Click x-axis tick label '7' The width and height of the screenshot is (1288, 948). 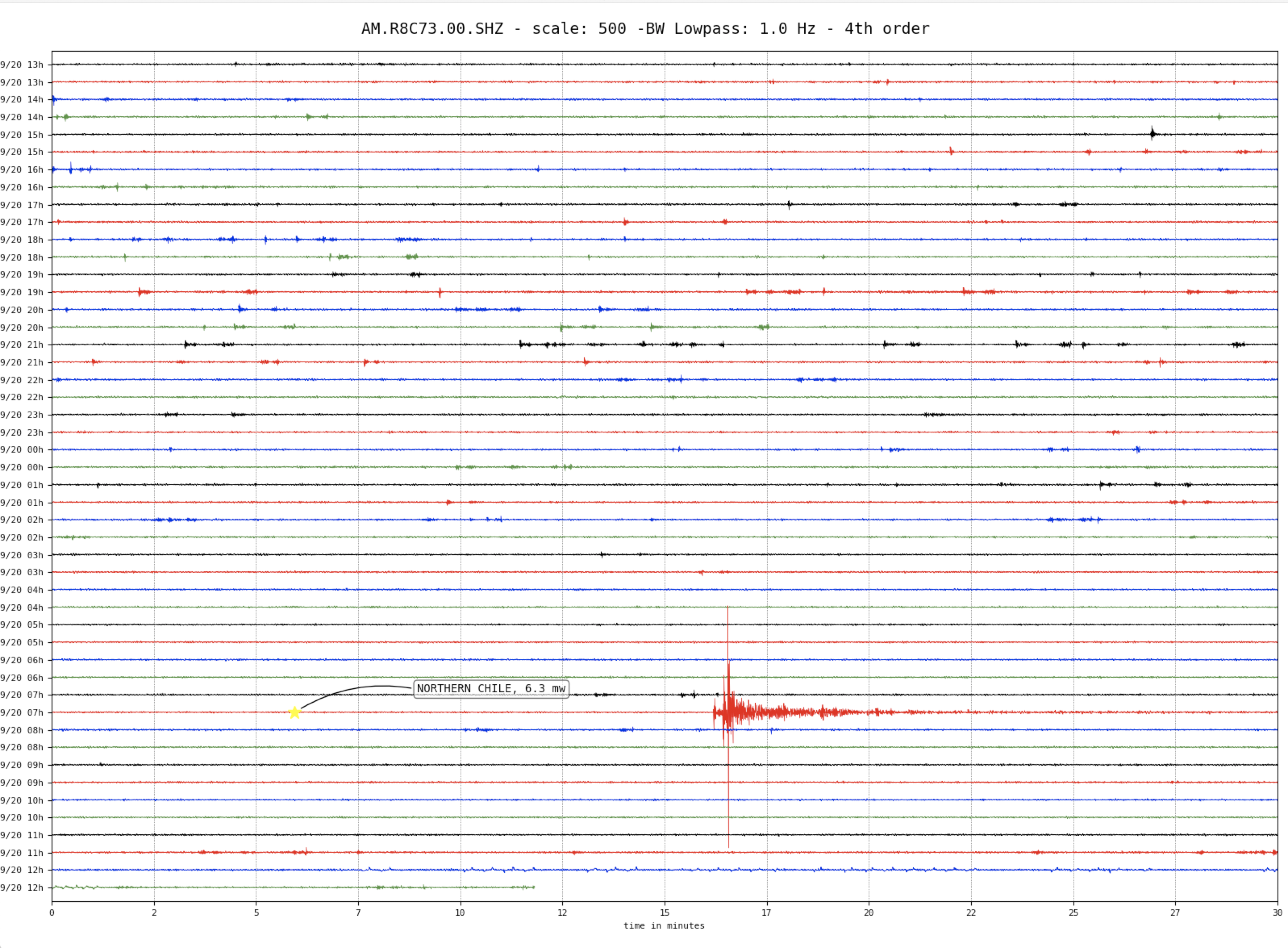(x=358, y=913)
